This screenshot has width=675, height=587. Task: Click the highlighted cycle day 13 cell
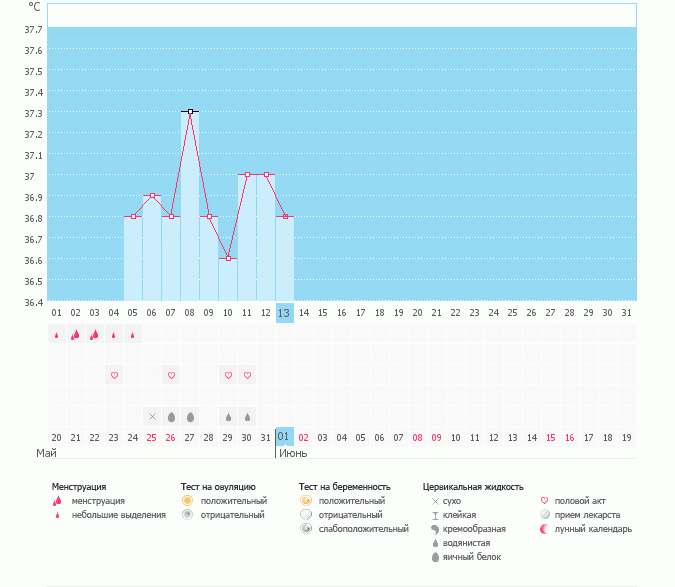click(284, 313)
